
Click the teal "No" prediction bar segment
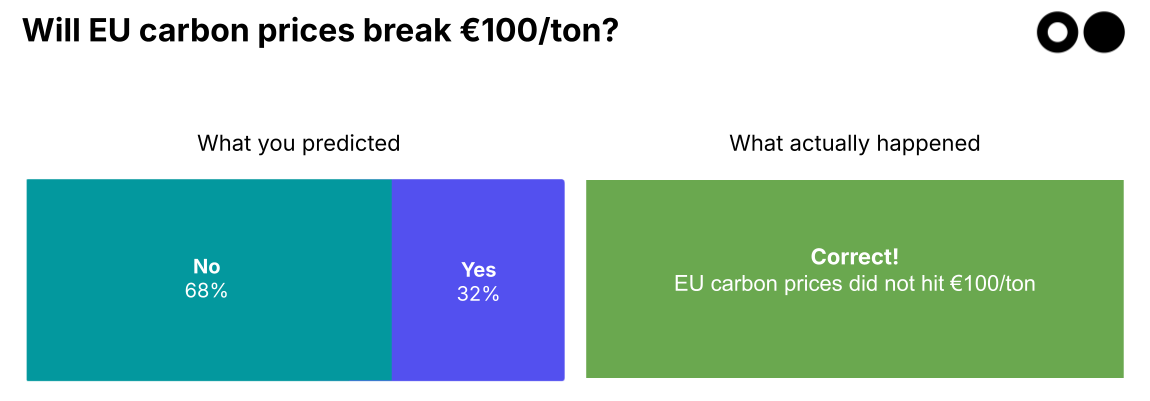click(x=120, y=330)
